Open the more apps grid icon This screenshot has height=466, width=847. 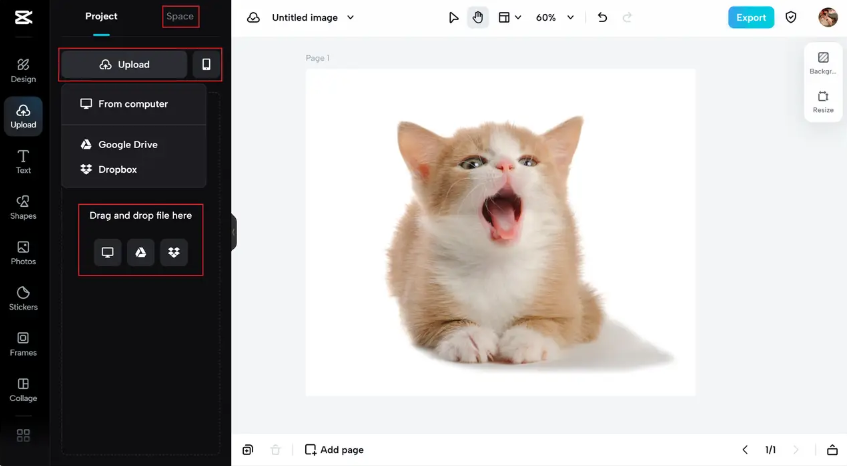[23, 435]
